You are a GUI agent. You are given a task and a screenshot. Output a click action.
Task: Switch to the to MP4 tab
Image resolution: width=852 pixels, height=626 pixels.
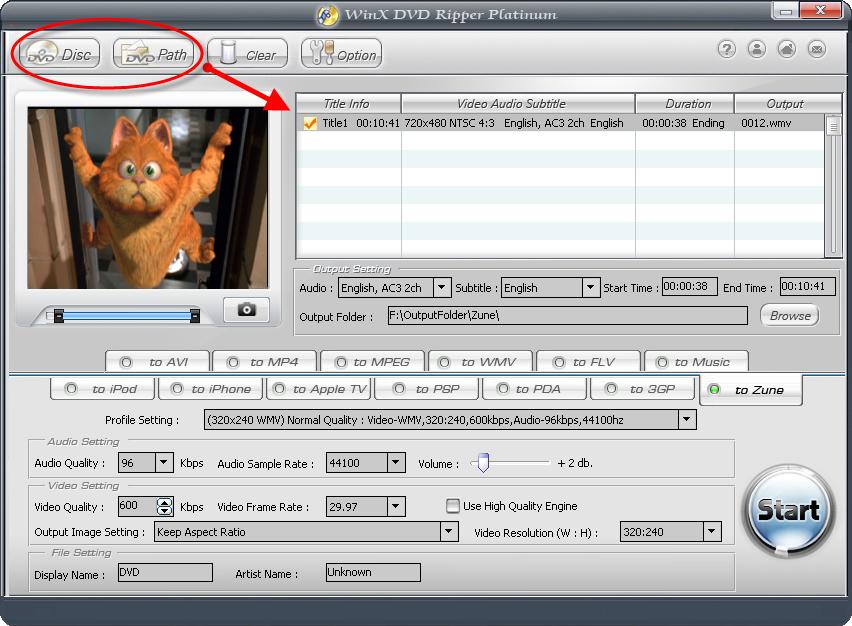point(267,362)
